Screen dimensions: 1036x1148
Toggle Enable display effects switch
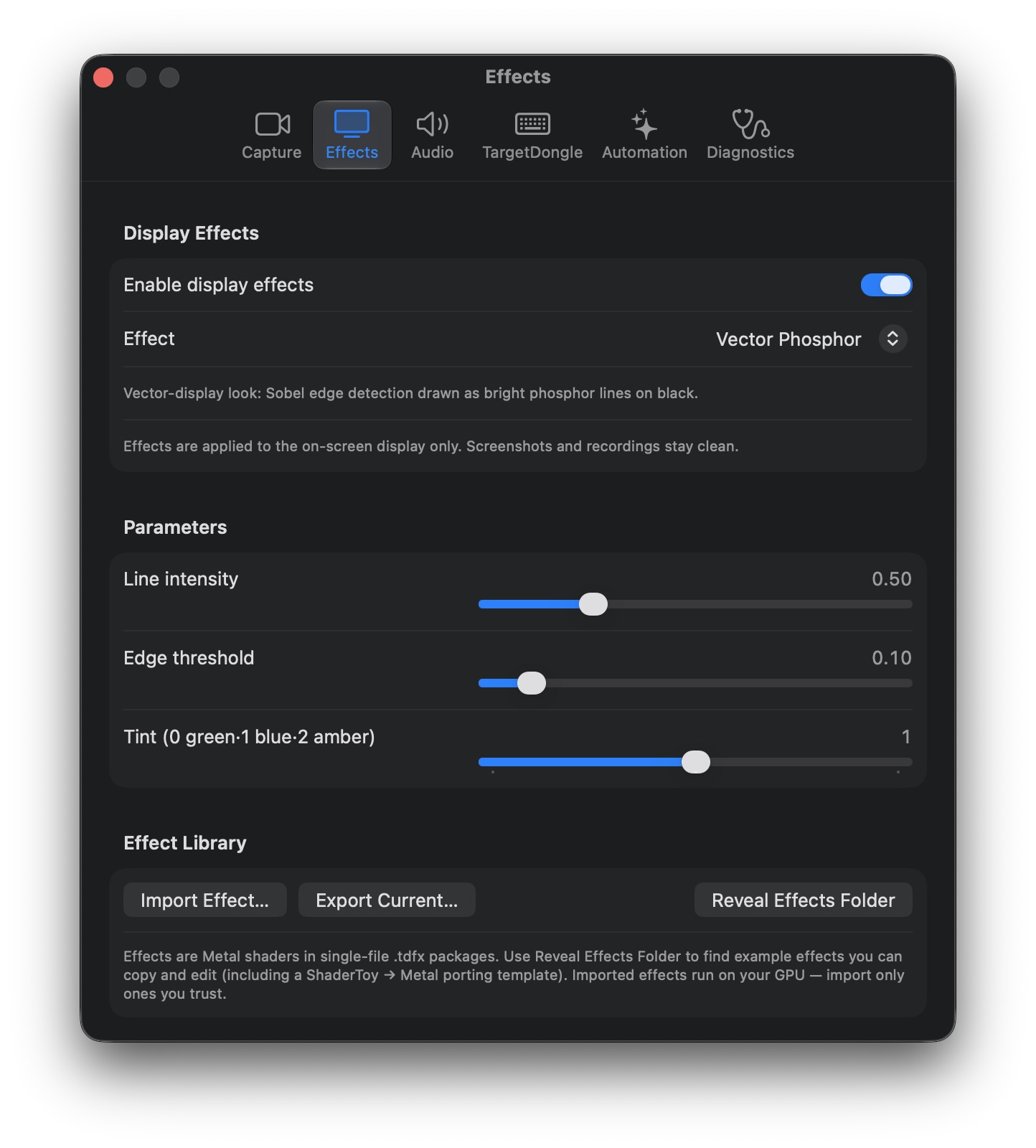(886, 285)
